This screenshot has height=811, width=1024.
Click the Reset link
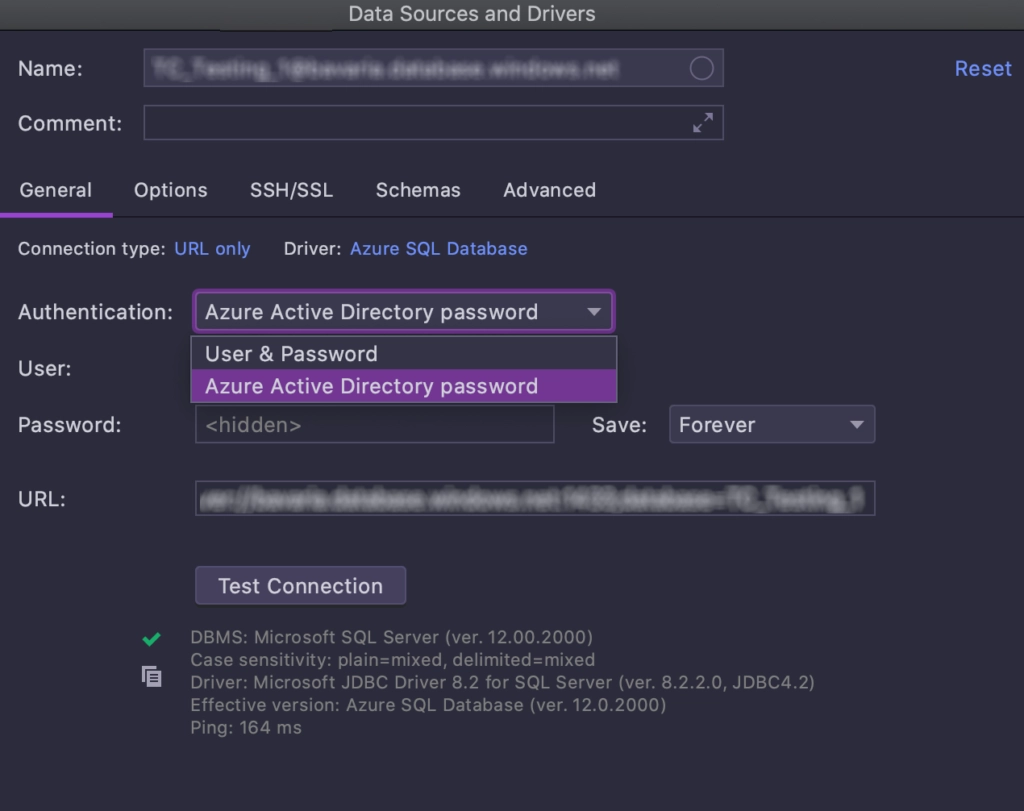[983, 69]
